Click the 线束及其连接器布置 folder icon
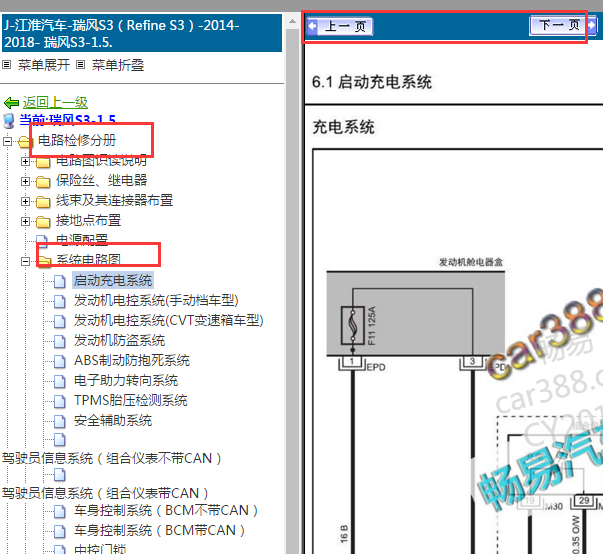This screenshot has width=603, height=554. (43, 201)
